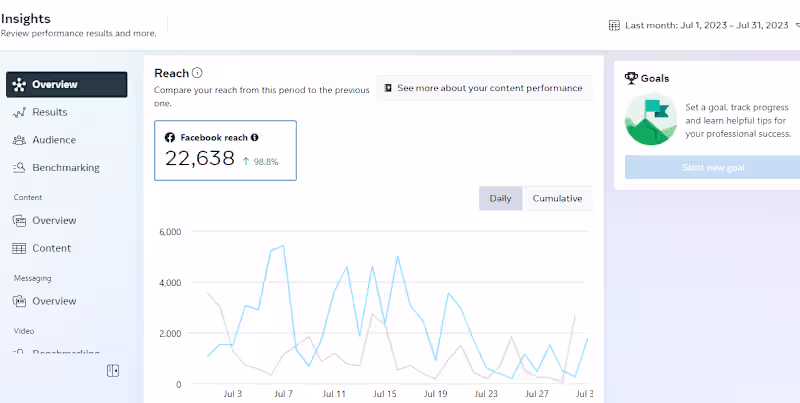Go to Content Overview in the sidebar

(x=54, y=220)
